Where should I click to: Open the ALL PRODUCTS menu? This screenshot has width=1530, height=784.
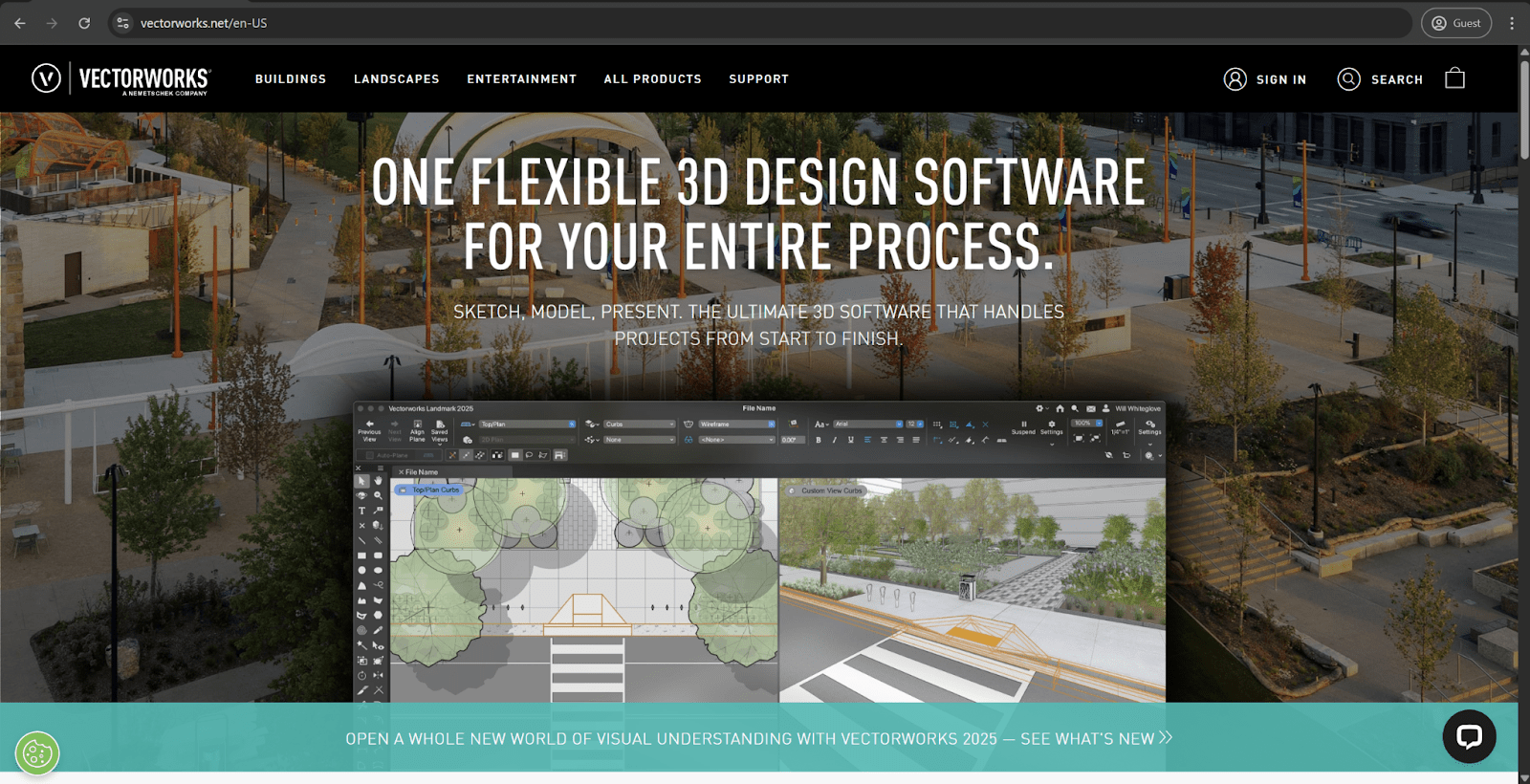(x=653, y=79)
